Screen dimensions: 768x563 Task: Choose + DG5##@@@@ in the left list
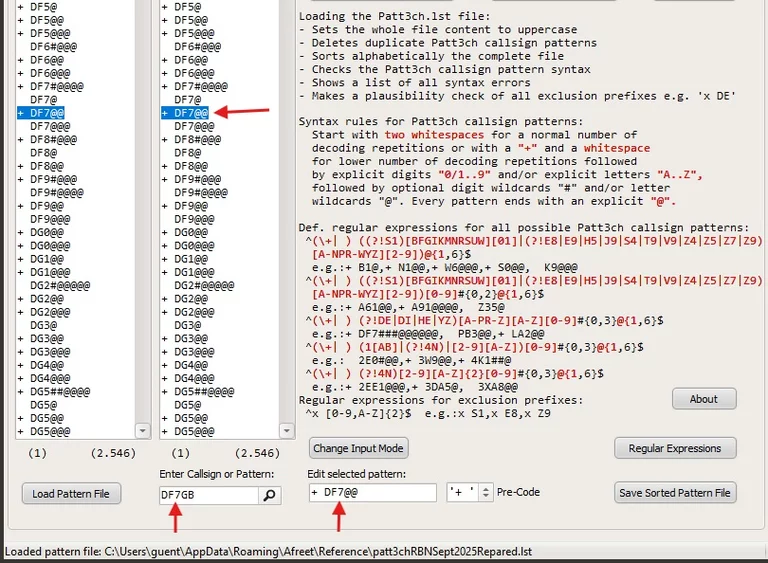tap(60, 392)
